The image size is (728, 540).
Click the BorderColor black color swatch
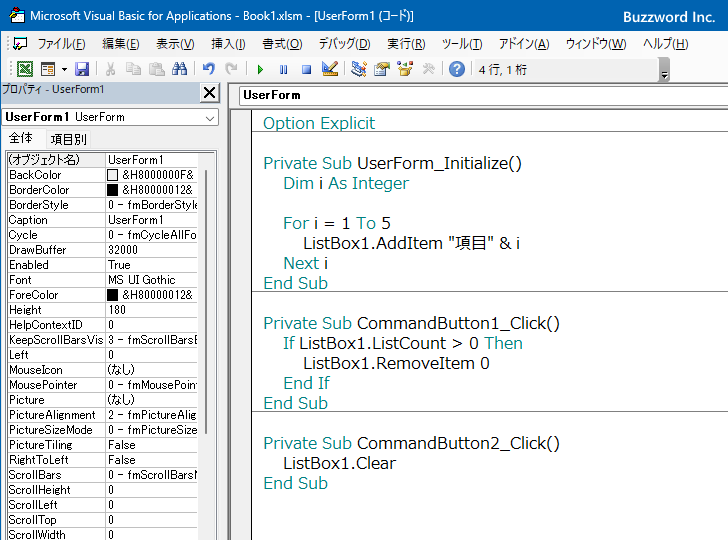point(112,190)
